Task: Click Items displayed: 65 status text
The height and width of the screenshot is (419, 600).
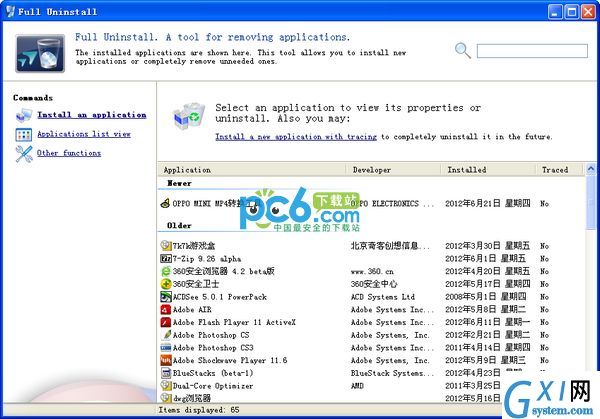Action: pos(199,410)
